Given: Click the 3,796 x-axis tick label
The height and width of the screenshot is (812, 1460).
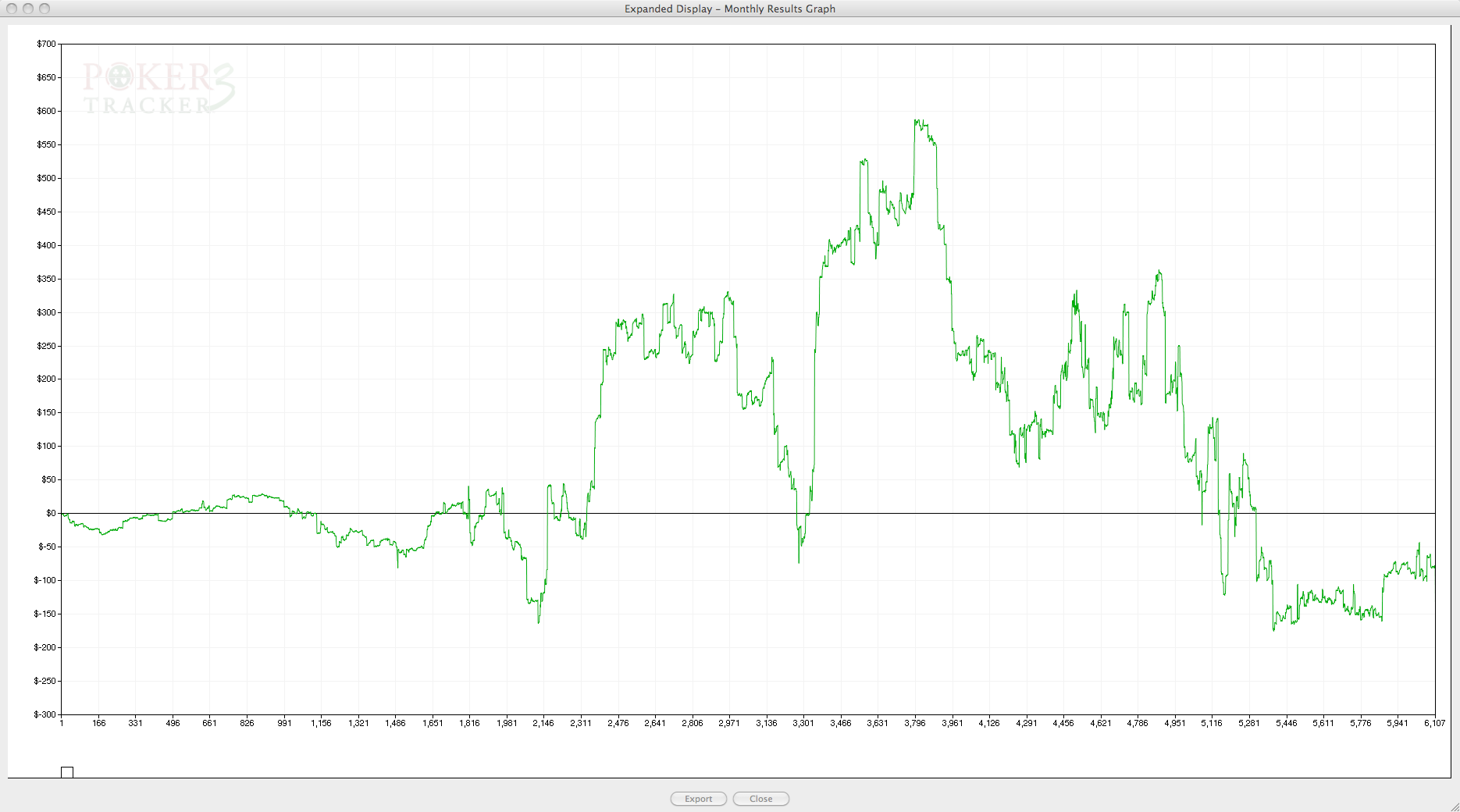Looking at the screenshot, I should (914, 723).
